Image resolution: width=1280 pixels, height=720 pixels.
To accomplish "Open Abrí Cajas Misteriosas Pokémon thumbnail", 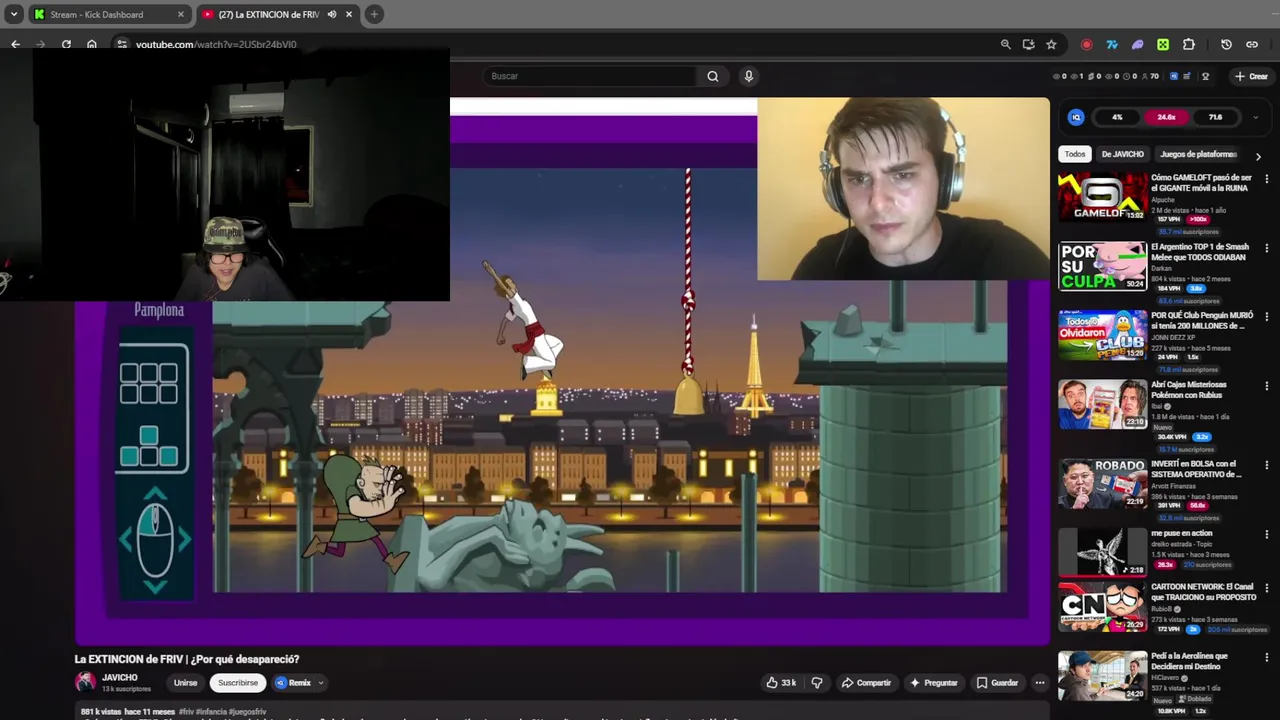I will pyautogui.click(x=1103, y=404).
